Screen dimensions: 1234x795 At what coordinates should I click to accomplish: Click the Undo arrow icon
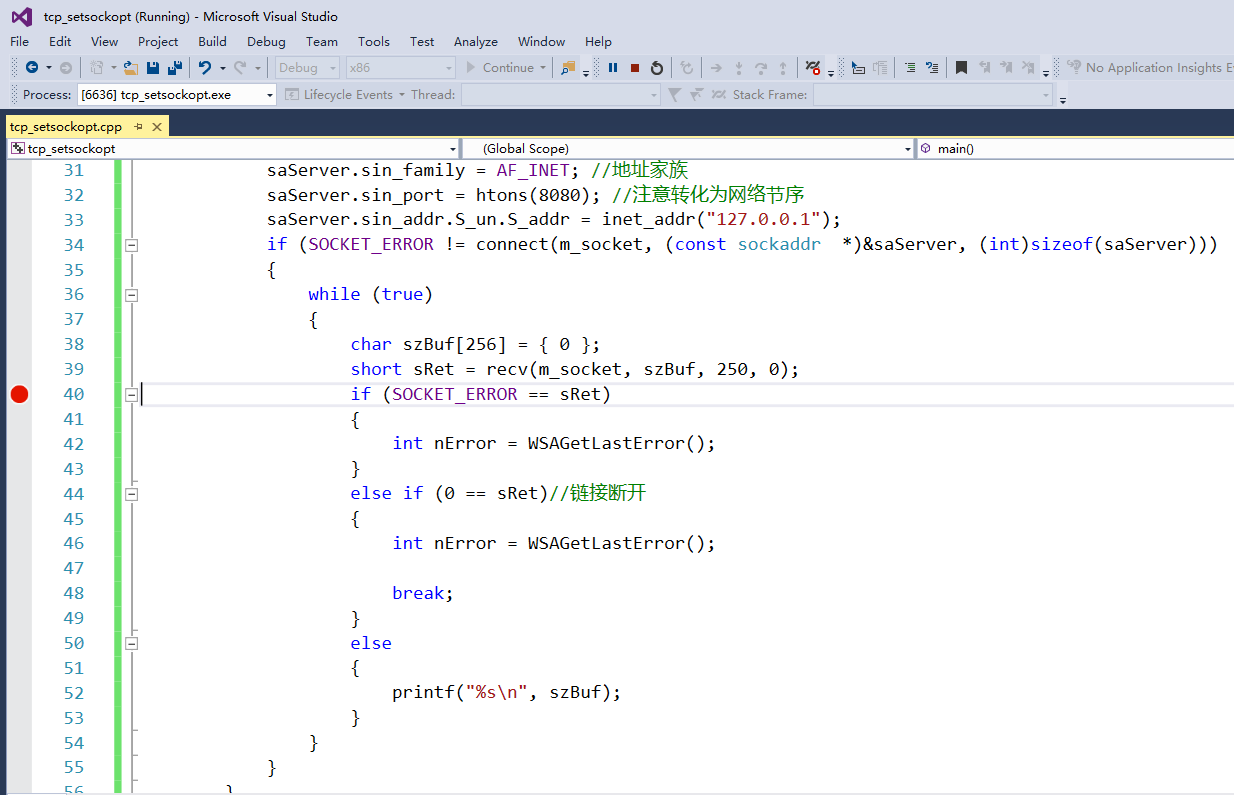(205, 68)
